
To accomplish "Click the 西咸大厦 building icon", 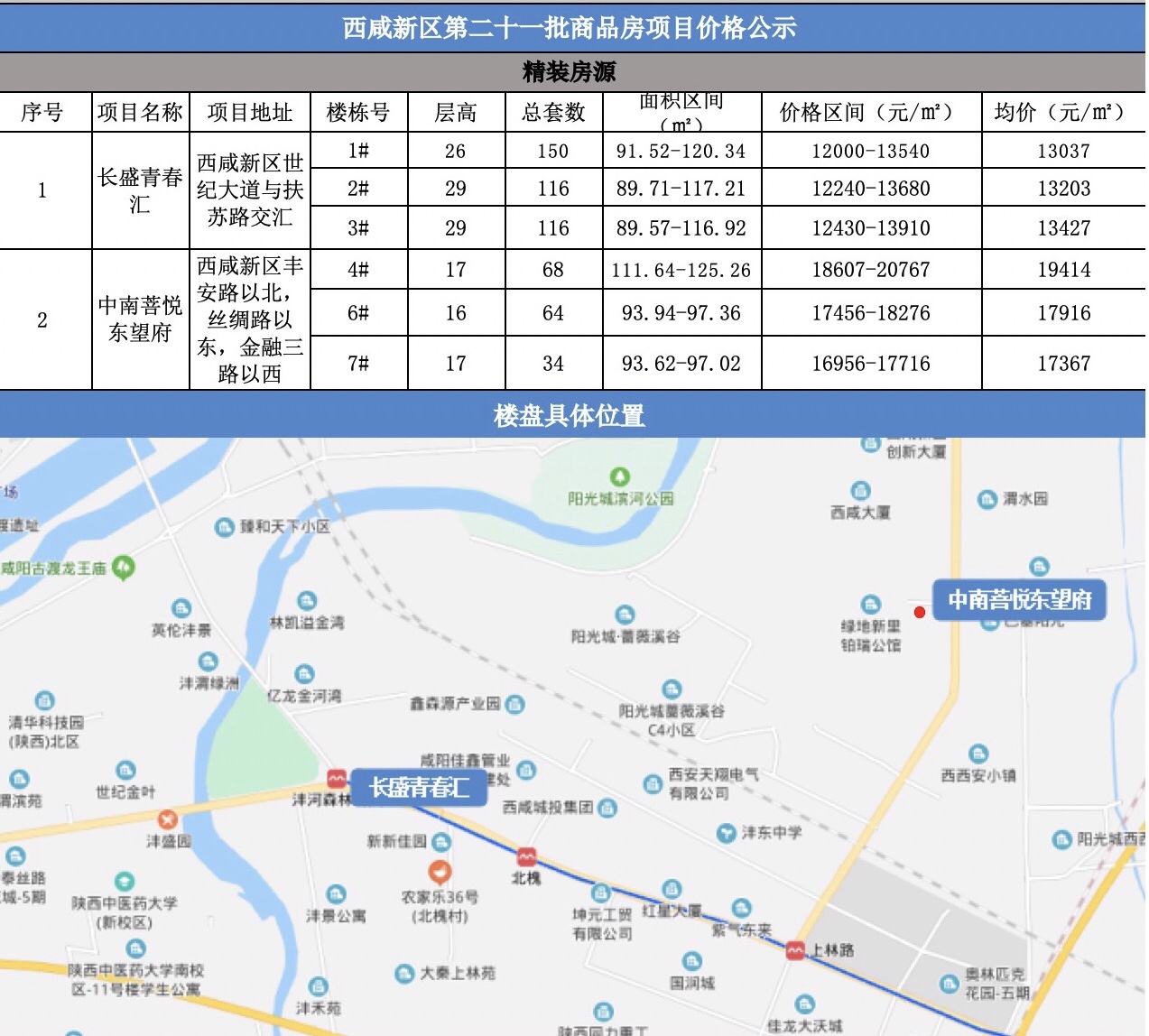I will pos(861,491).
